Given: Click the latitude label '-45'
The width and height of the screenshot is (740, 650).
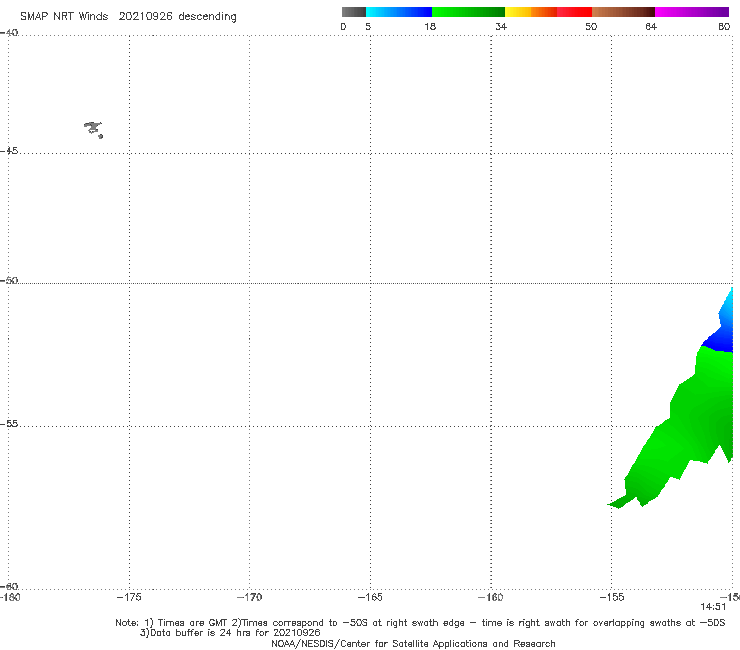Looking at the screenshot, I should pos(9,151).
